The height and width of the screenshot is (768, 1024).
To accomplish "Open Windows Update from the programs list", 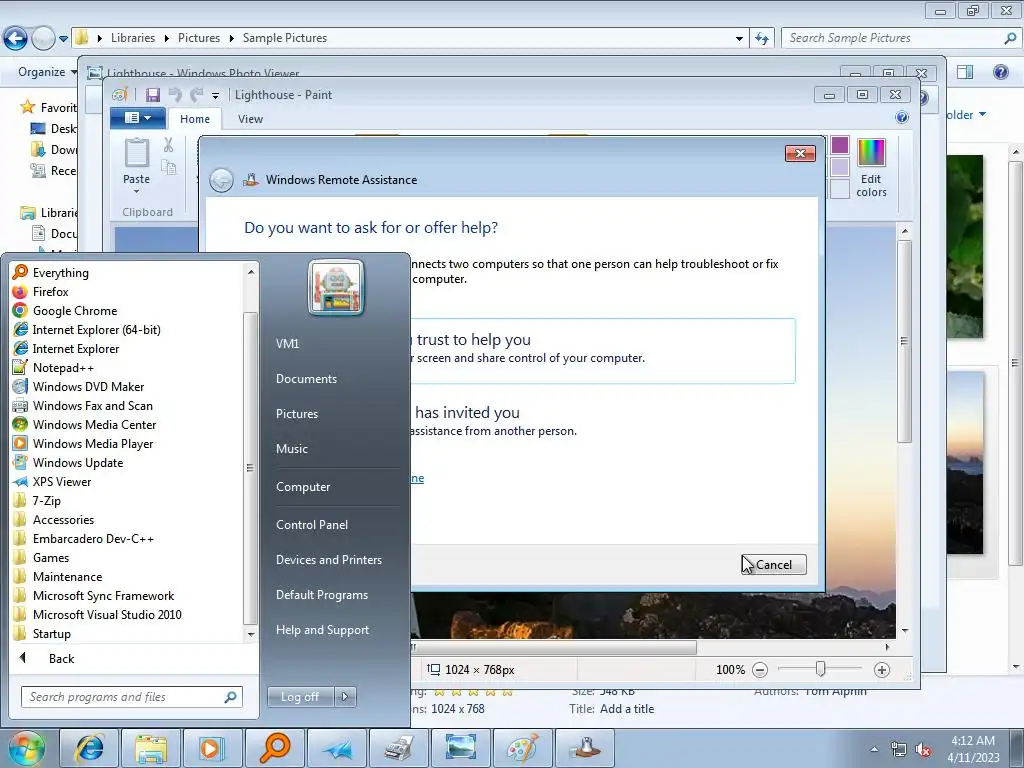I will [68, 462].
